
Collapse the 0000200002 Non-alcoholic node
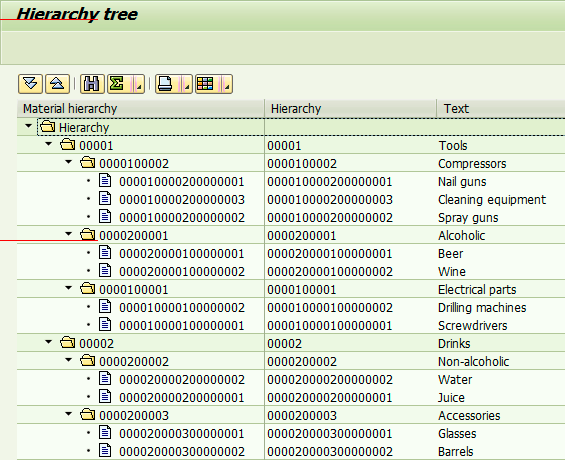click(x=68, y=360)
